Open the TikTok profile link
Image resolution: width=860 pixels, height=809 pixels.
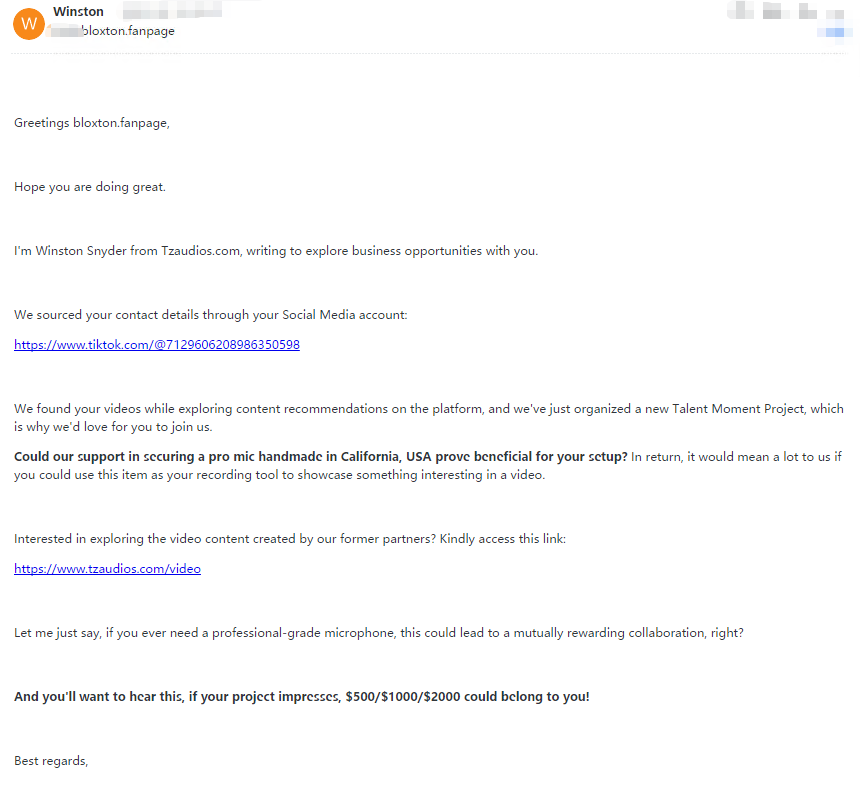[157, 345]
